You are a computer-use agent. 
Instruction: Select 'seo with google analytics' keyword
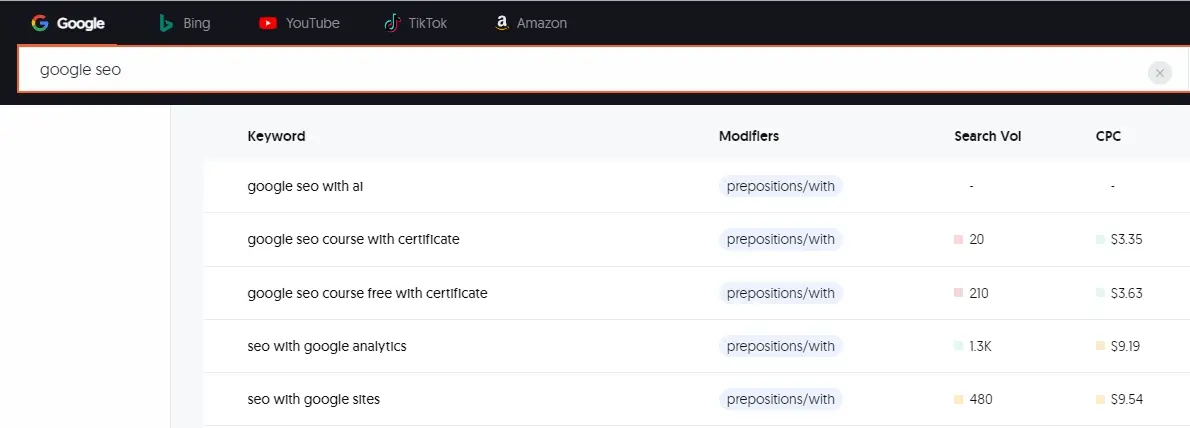(x=327, y=346)
